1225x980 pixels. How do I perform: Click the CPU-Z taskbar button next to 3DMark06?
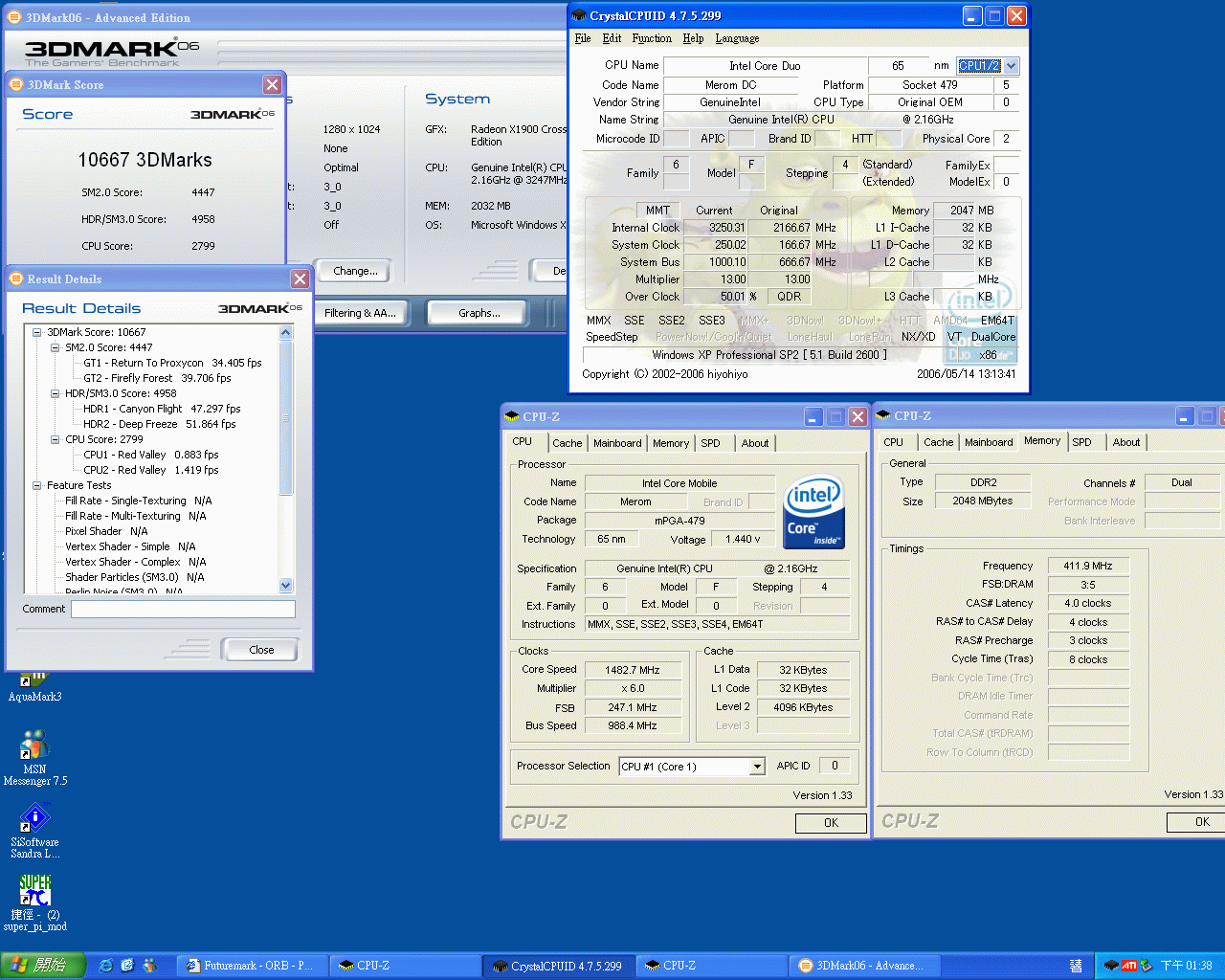711,966
